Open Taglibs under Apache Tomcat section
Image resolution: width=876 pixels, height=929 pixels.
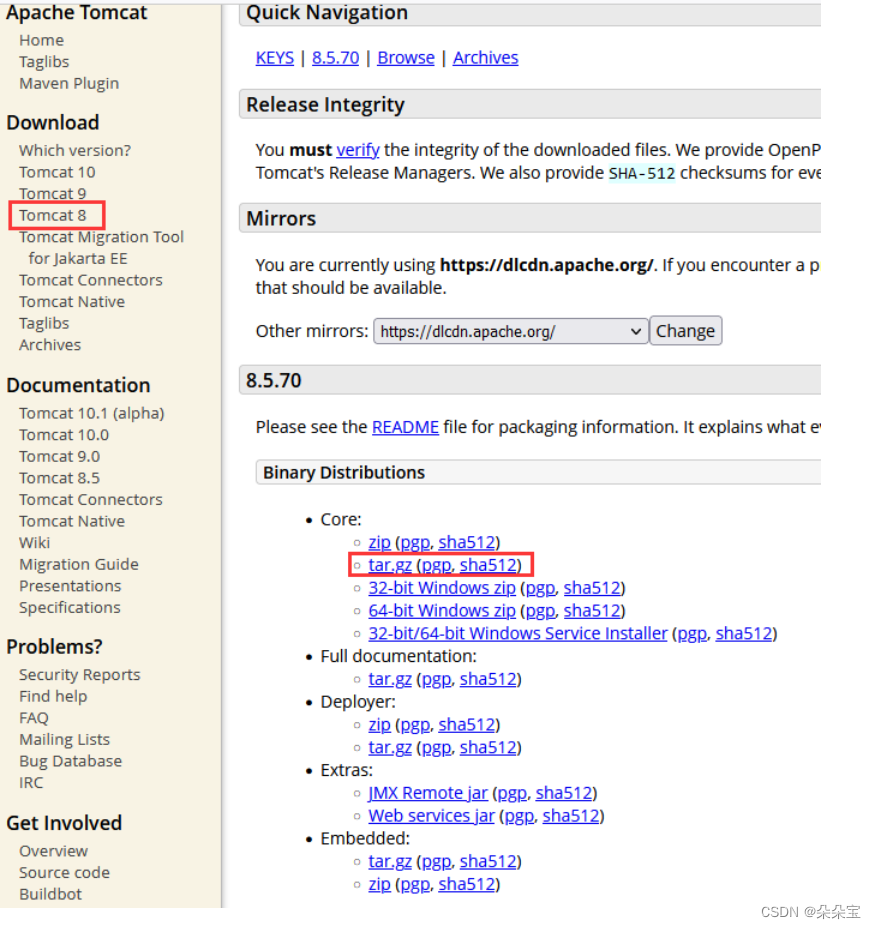click(44, 62)
